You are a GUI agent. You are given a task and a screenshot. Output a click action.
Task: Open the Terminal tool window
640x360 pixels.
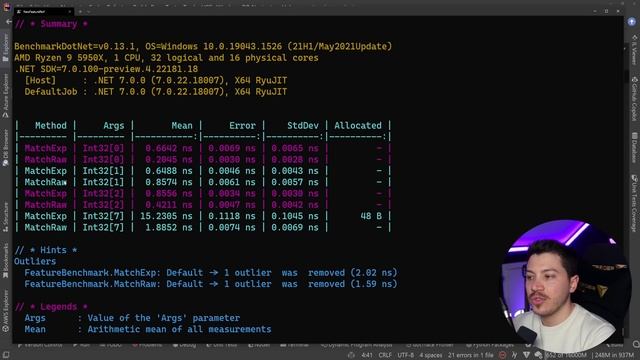click(295, 345)
